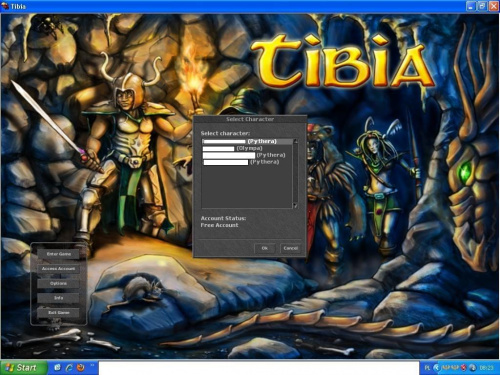This screenshot has width=500, height=375.
Task: Expand the quick launch chevron
Action: 92,365
